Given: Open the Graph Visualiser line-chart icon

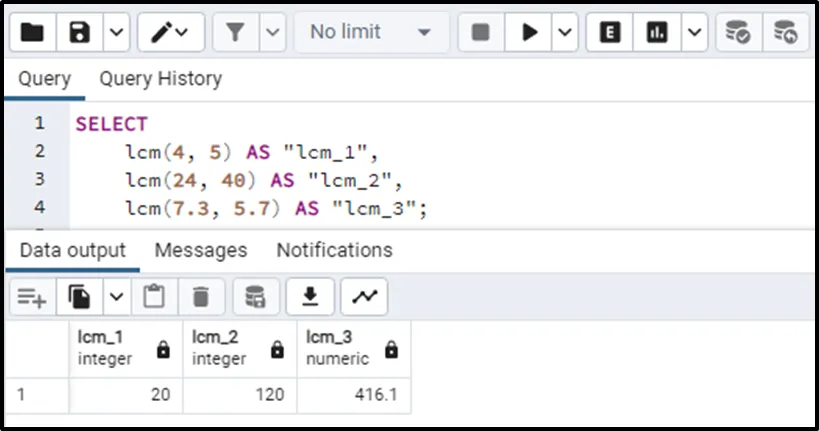Looking at the screenshot, I should coord(364,296).
